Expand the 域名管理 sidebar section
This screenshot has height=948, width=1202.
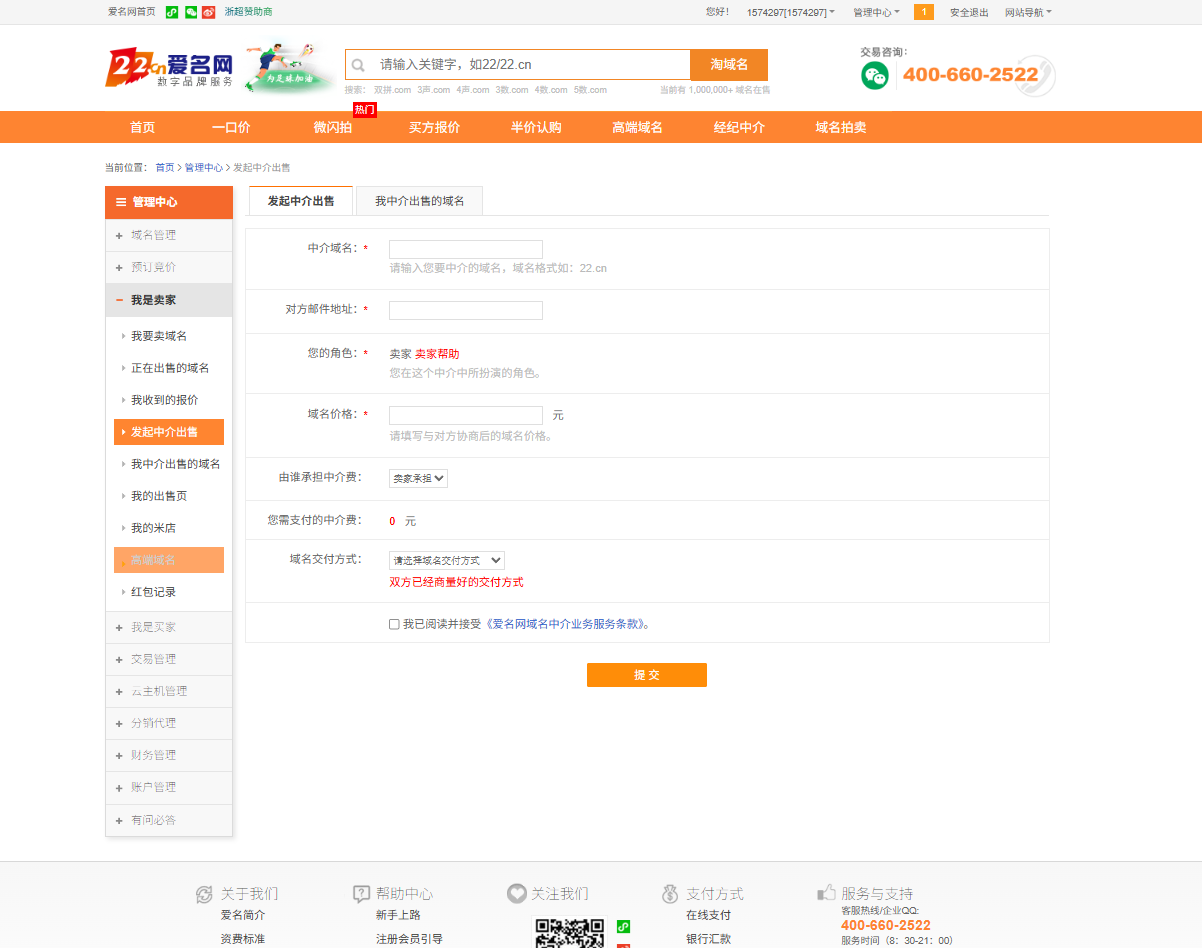(169, 235)
